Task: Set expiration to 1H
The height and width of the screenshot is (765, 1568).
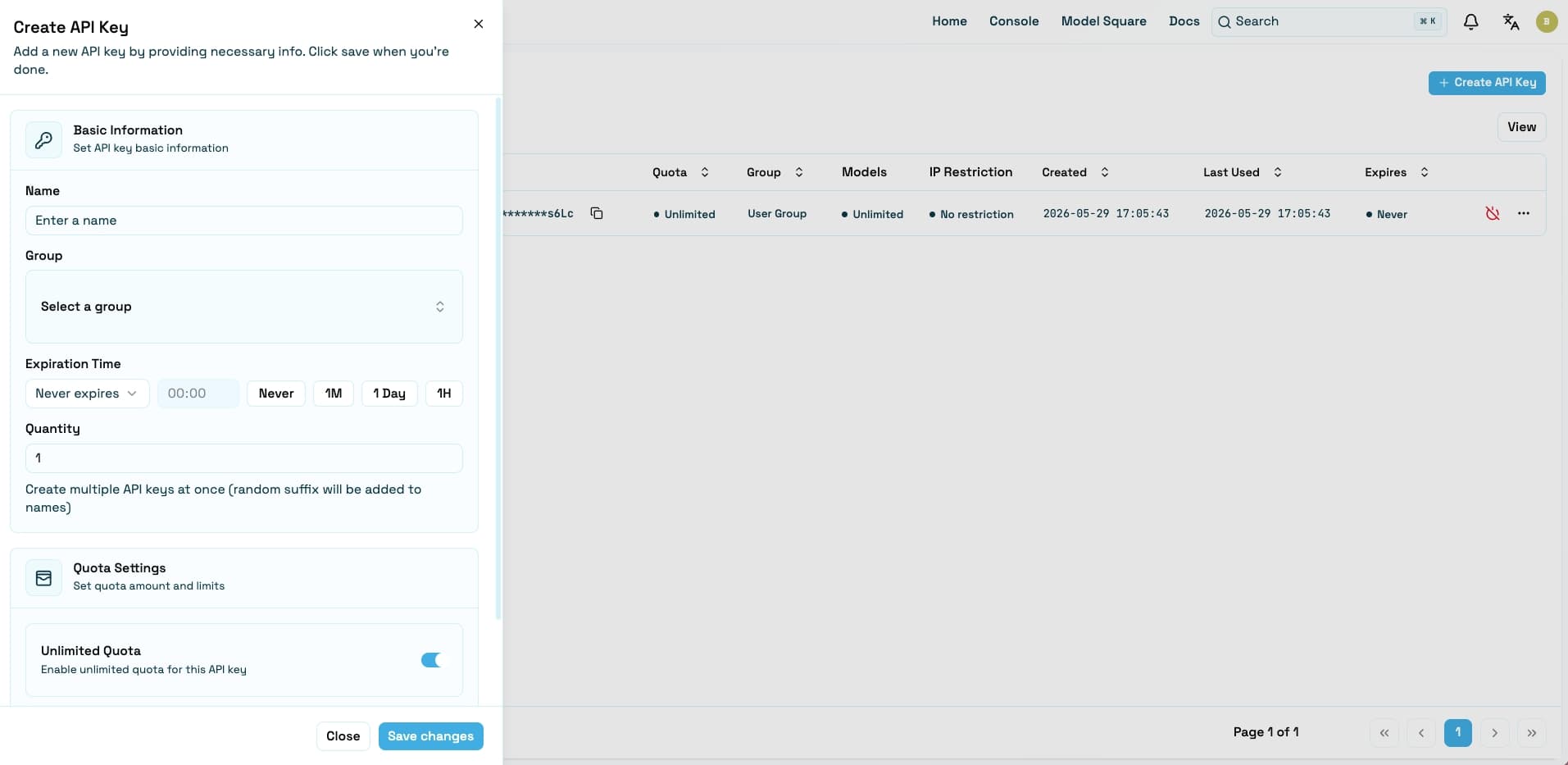Action: [444, 394]
